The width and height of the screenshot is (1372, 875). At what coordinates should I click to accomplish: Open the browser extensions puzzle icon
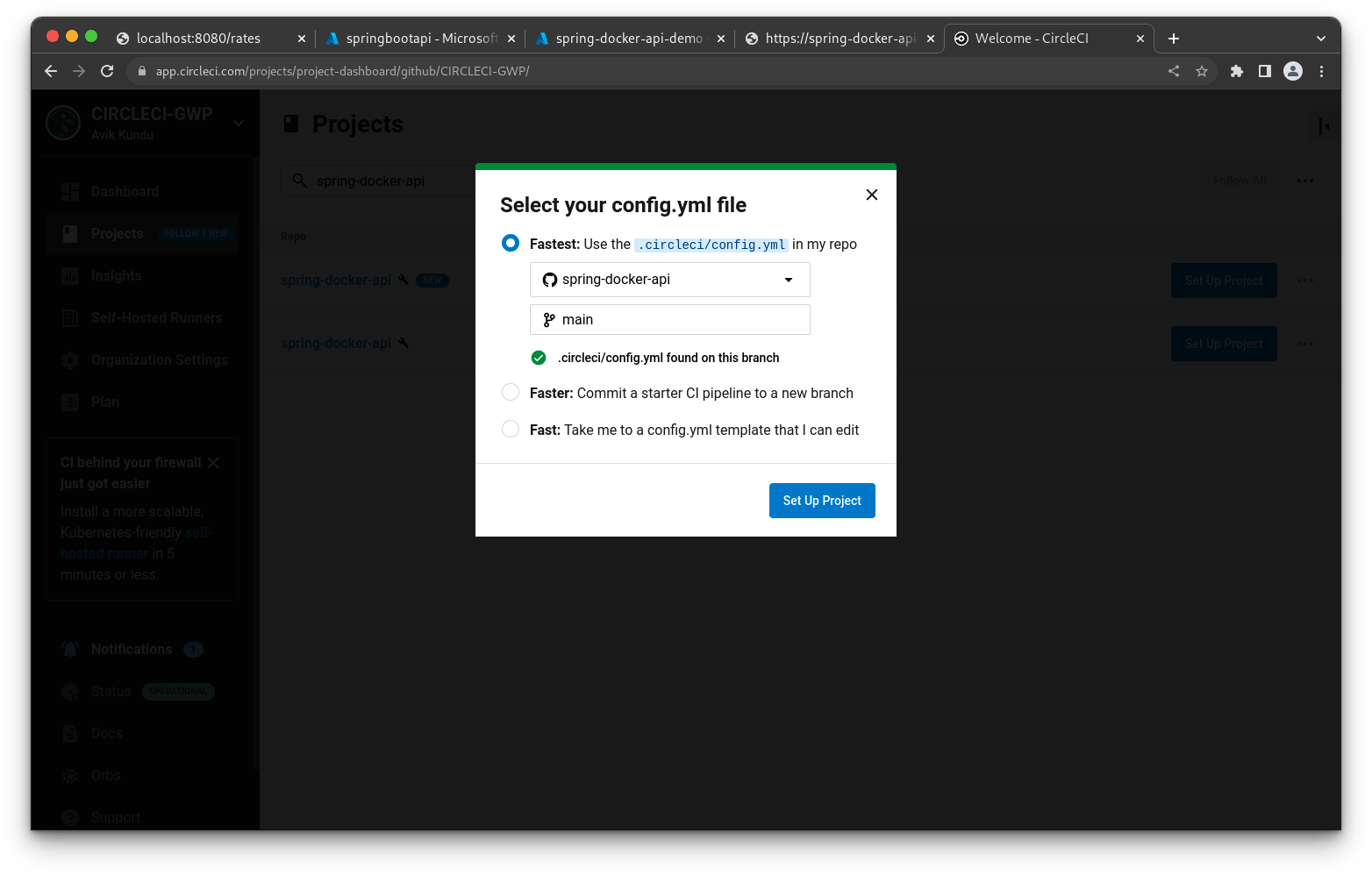pyautogui.click(x=1237, y=71)
